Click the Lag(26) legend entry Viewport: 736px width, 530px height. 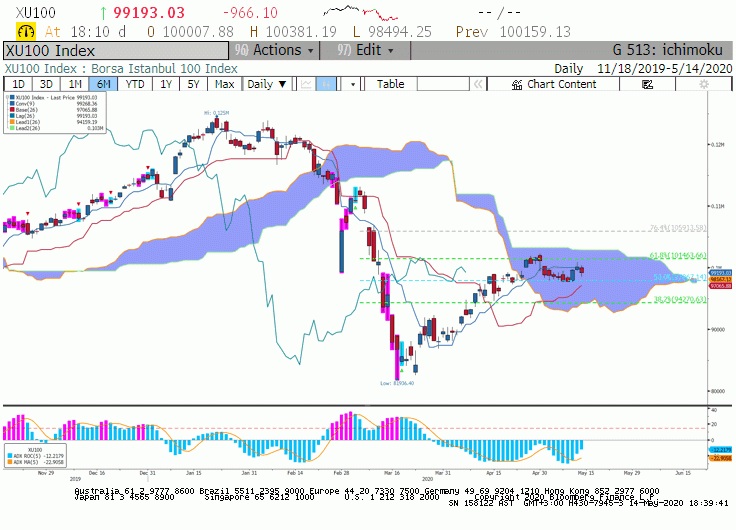click(54, 116)
